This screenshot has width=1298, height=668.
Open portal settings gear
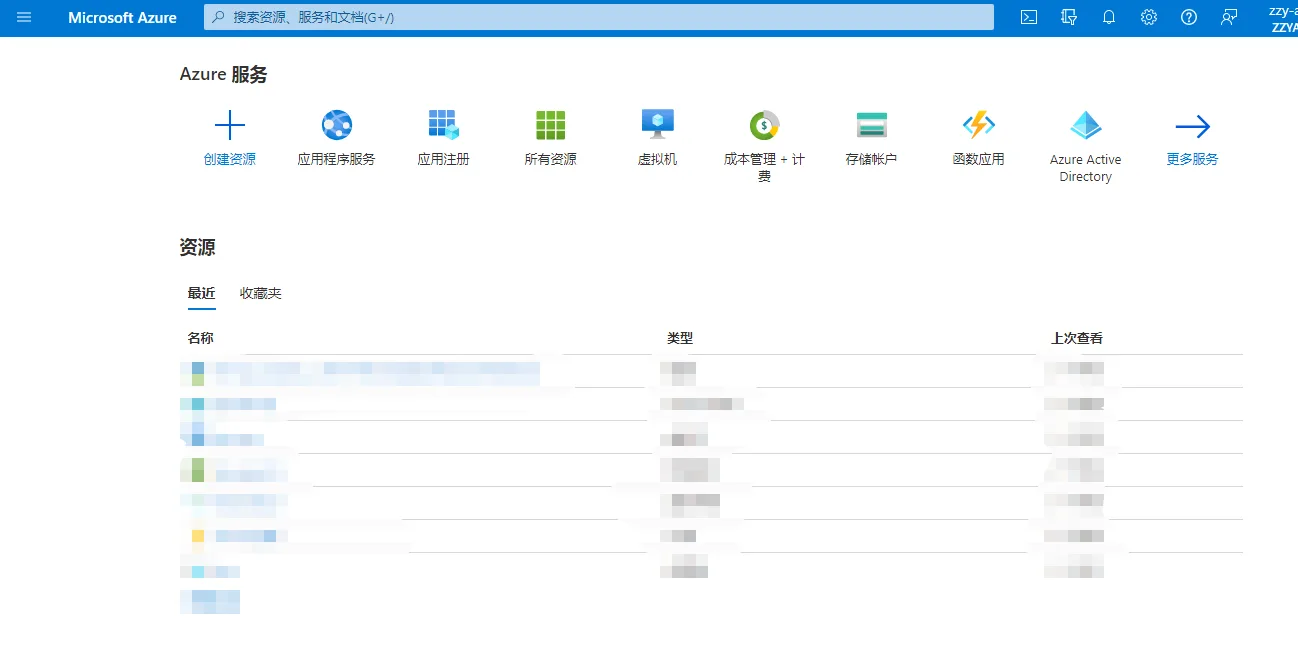[1149, 17]
